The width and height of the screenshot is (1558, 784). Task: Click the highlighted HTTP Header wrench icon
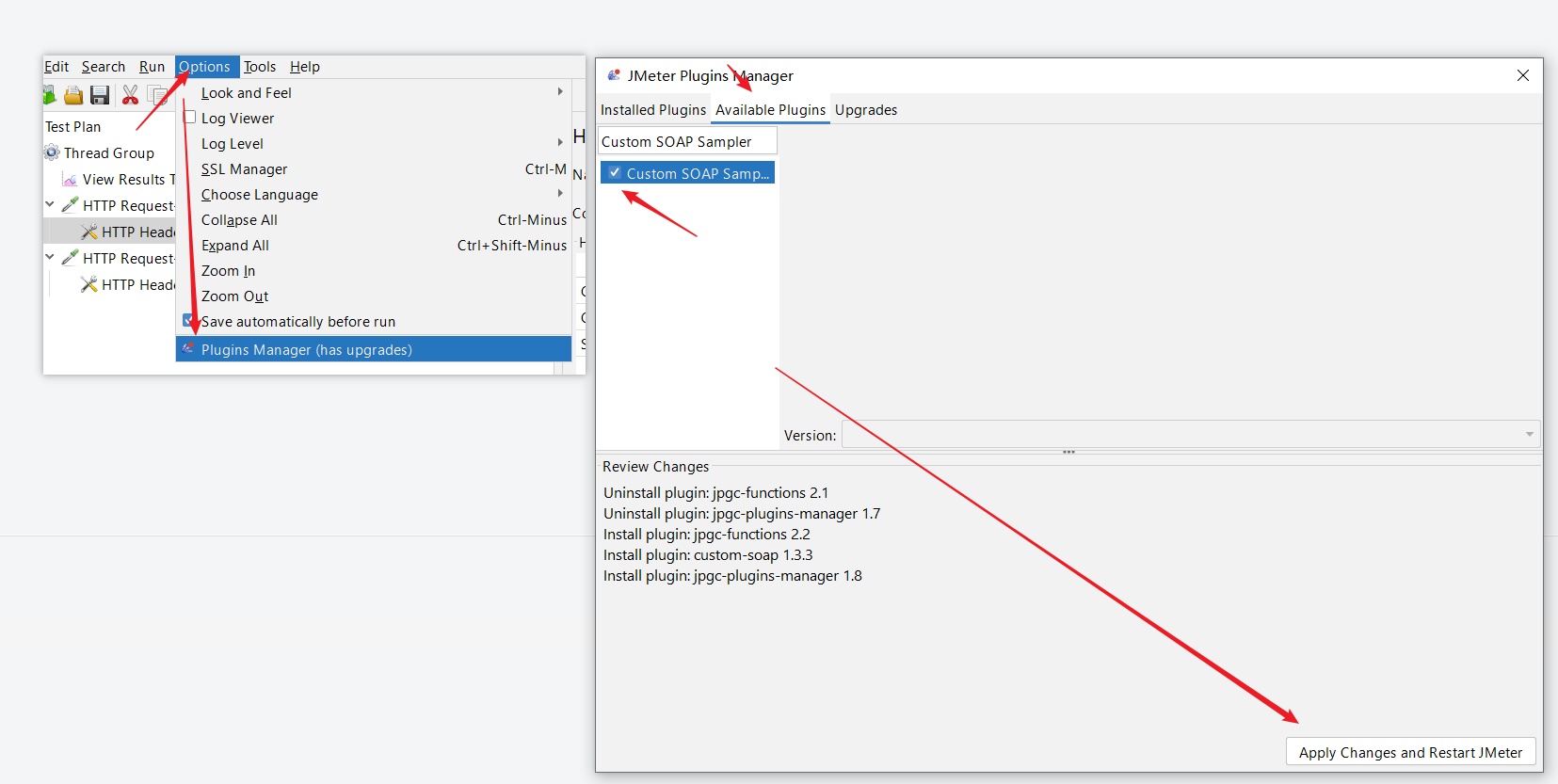pos(89,232)
